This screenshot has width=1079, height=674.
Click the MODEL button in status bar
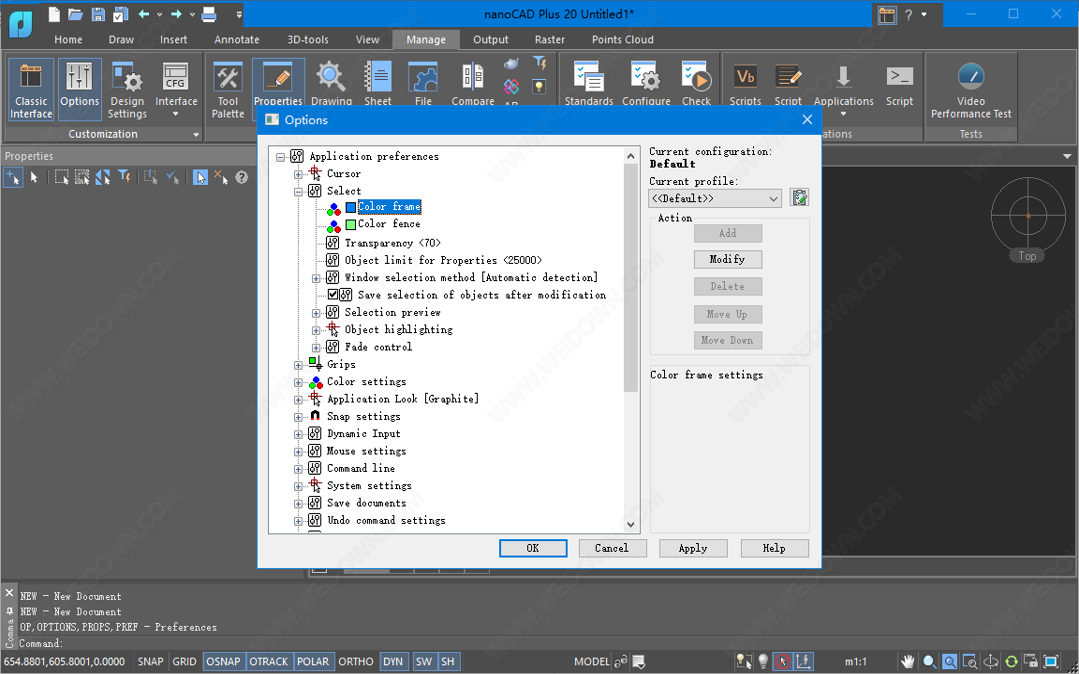click(592, 662)
